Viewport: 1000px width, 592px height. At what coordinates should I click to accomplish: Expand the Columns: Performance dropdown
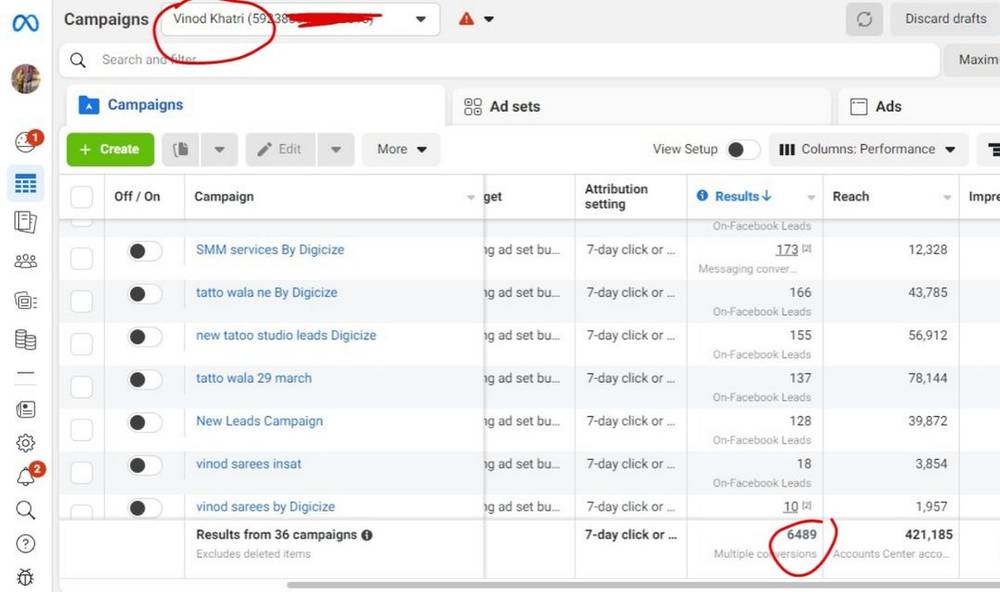coord(868,150)
